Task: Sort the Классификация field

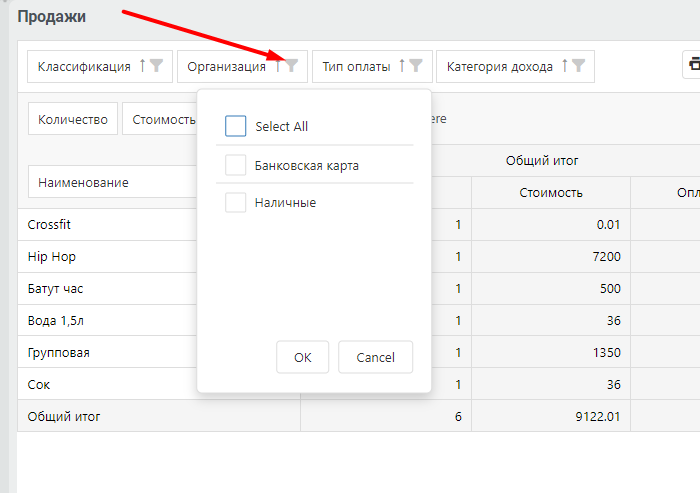Action: click(x=142, y=66)
